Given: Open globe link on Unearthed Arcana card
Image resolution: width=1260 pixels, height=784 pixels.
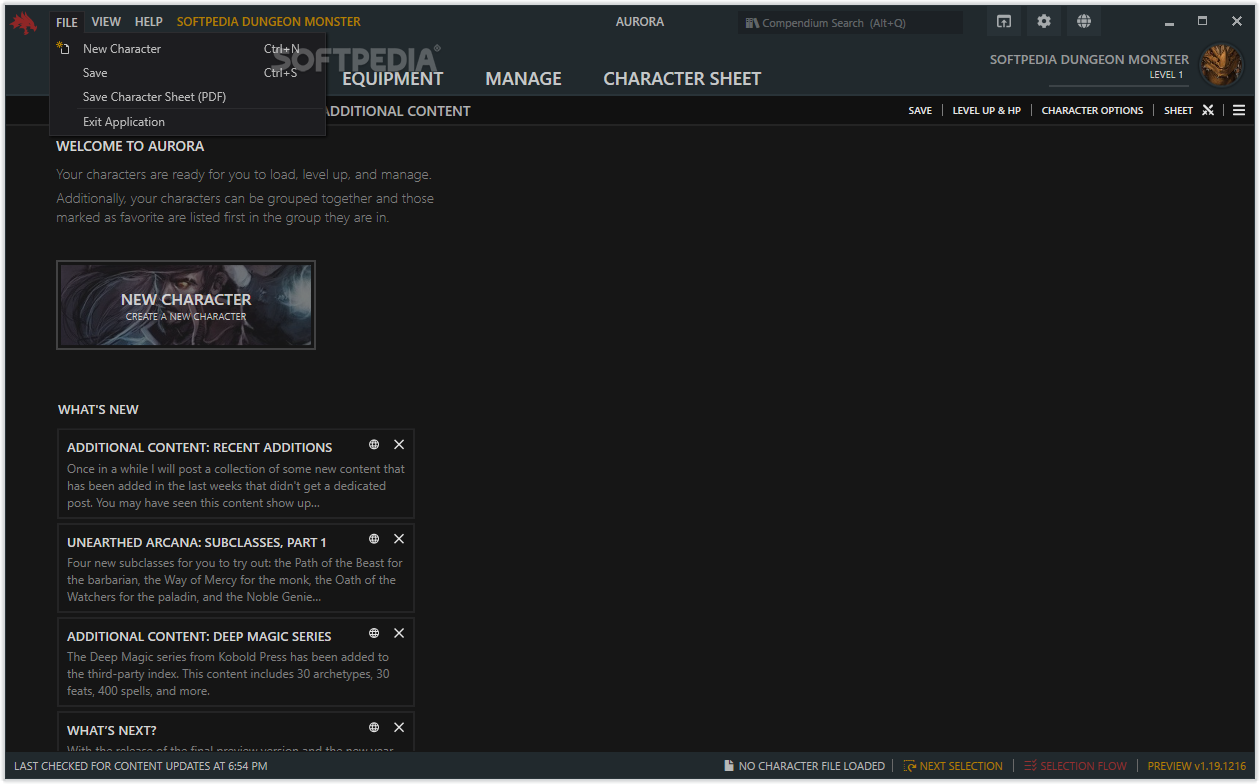Looking at the screenshot, I should [374, 539].
